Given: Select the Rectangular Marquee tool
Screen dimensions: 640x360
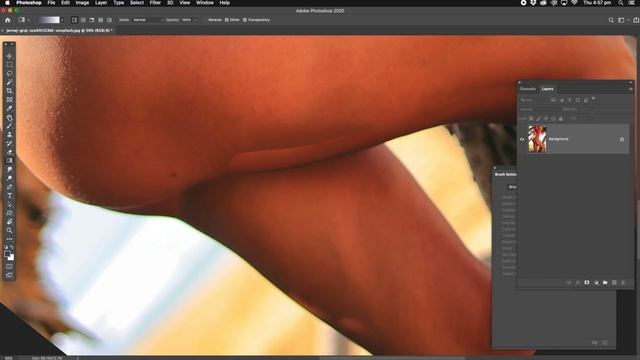Looking at the screenshot, I should [x=9, y=64].
